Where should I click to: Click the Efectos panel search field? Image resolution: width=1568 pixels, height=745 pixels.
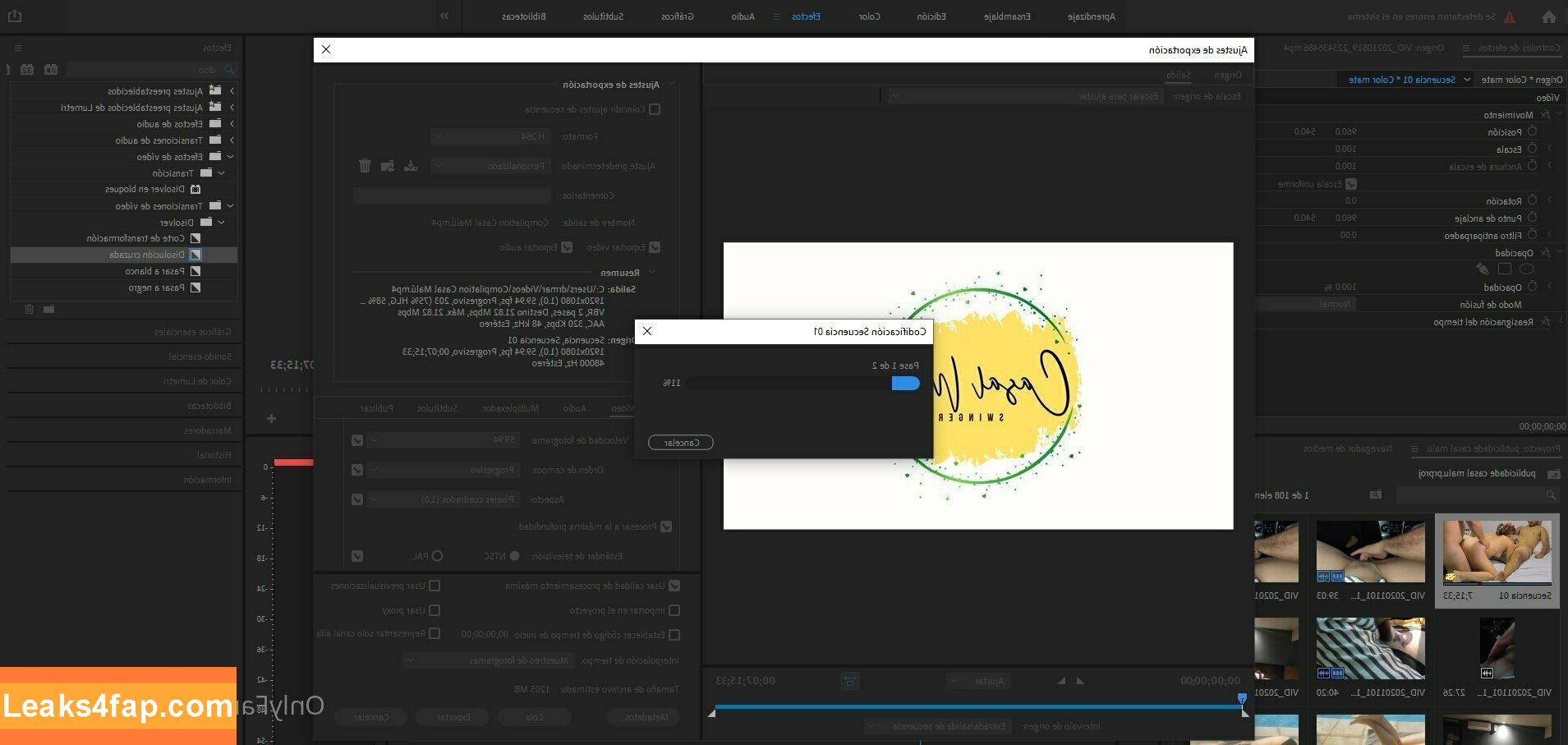point(152,70)
